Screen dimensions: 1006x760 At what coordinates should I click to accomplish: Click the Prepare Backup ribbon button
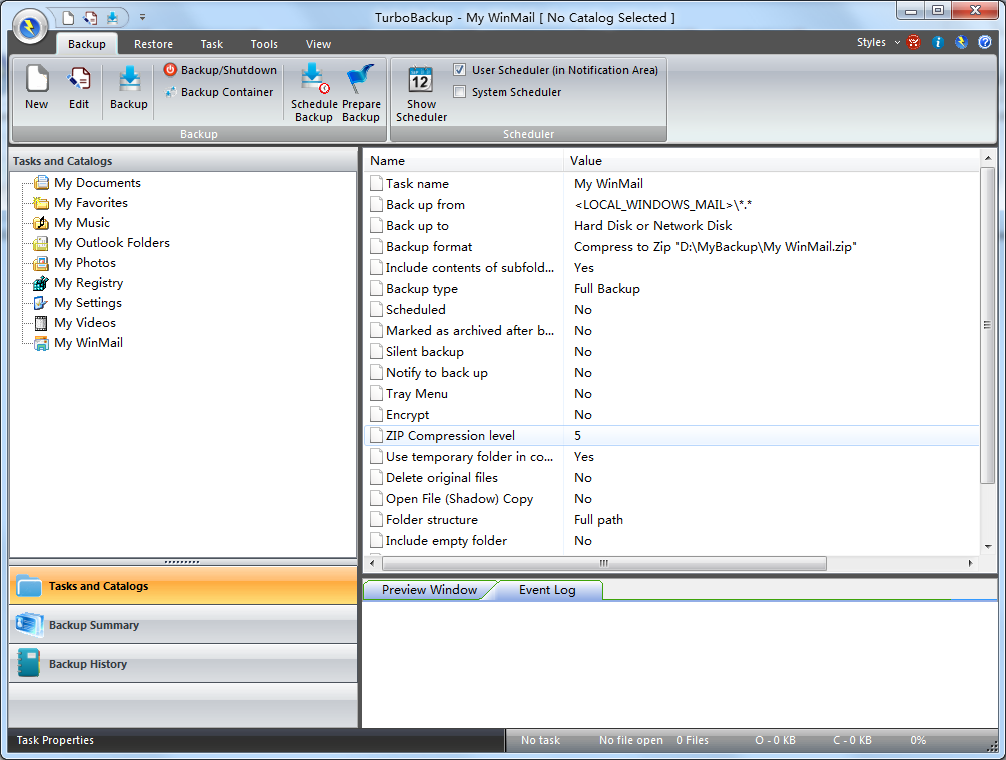pos(361,92)
